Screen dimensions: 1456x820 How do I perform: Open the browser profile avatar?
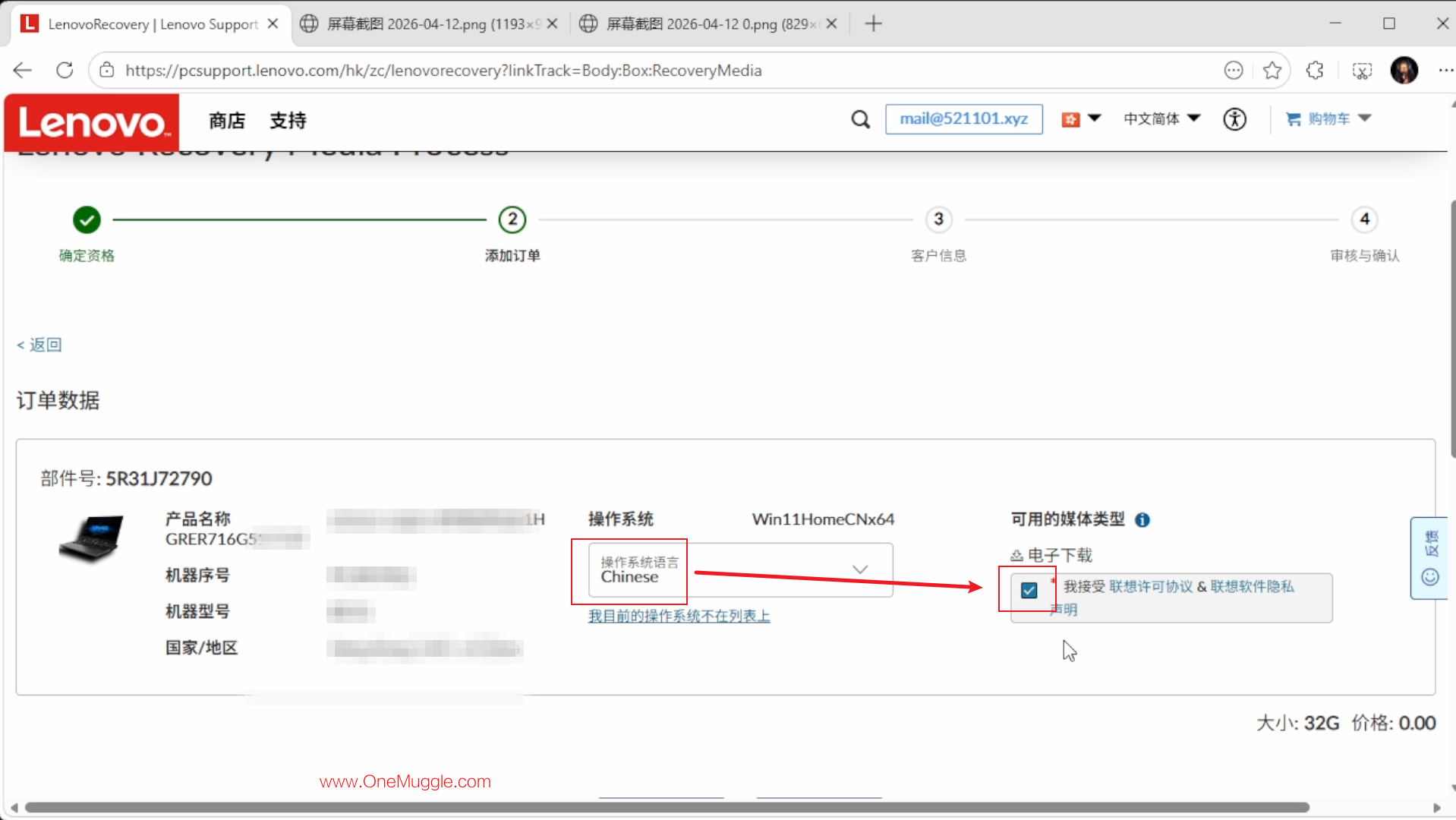(x=1404, y=71)
